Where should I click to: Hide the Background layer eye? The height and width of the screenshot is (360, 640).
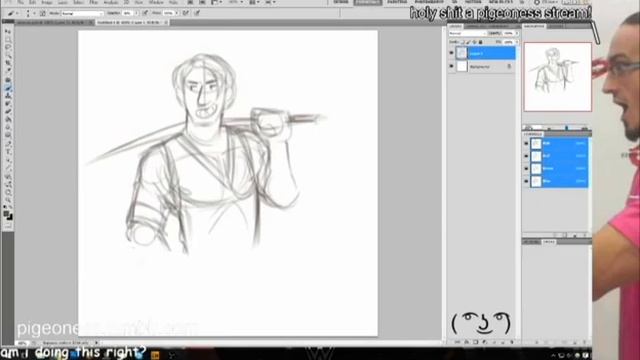[x=451, y=66]
